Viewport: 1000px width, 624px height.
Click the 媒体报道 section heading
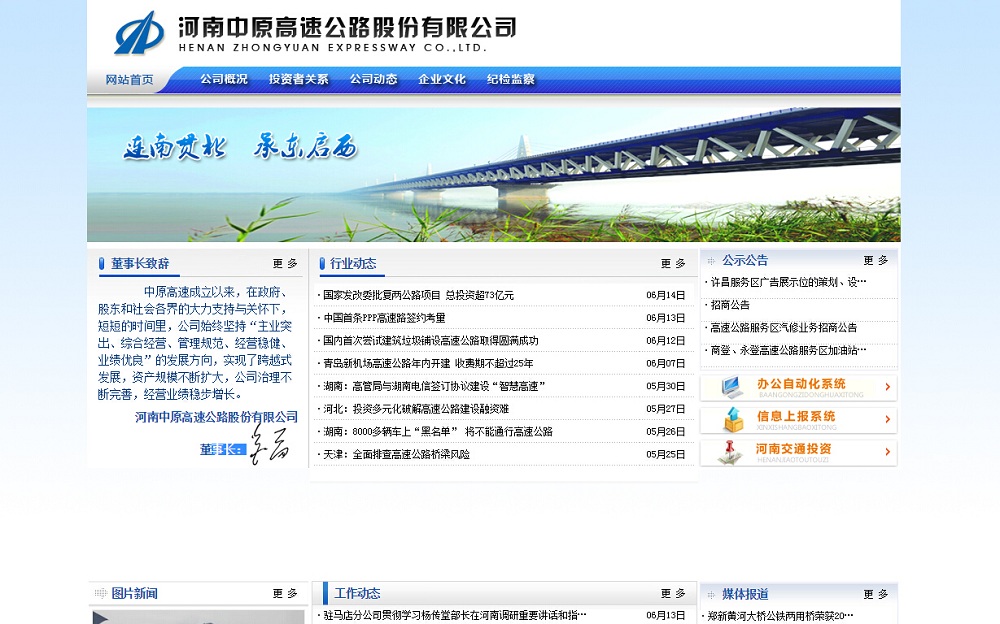(x=745, y=594)
